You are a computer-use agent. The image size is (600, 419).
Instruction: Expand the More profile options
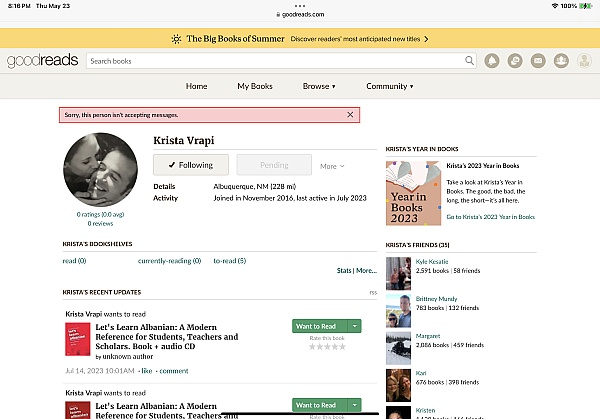332,166
